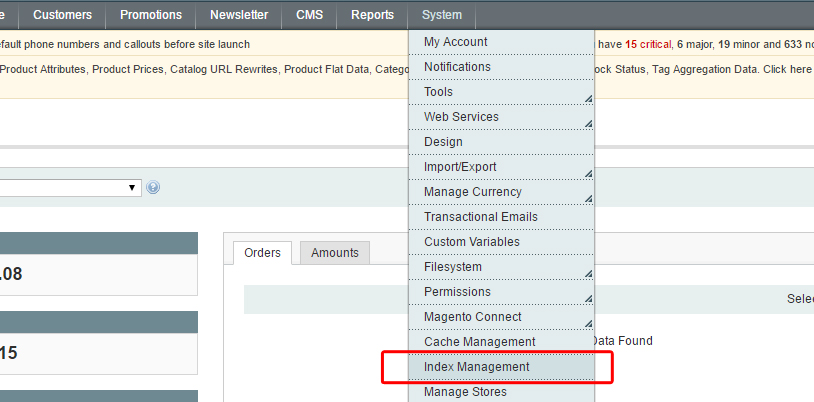Expand the Filesystem submenu
814x402 pixels.
click(x=501, y=267)
